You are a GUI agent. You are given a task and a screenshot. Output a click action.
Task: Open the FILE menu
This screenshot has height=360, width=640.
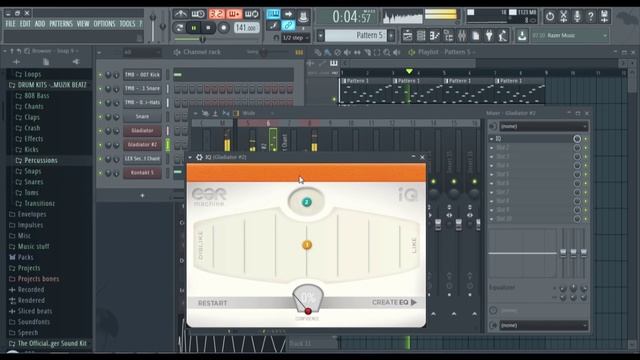[10, 24]
